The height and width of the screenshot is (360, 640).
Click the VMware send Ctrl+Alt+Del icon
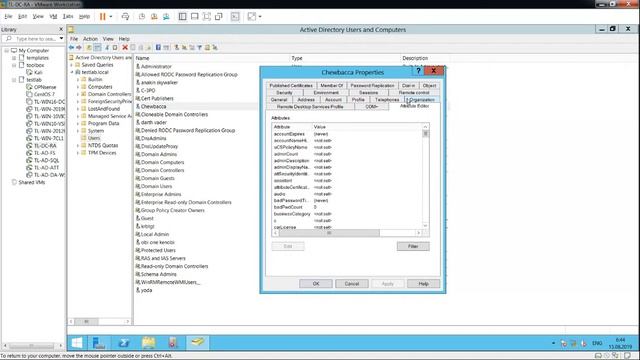(125, 16)
